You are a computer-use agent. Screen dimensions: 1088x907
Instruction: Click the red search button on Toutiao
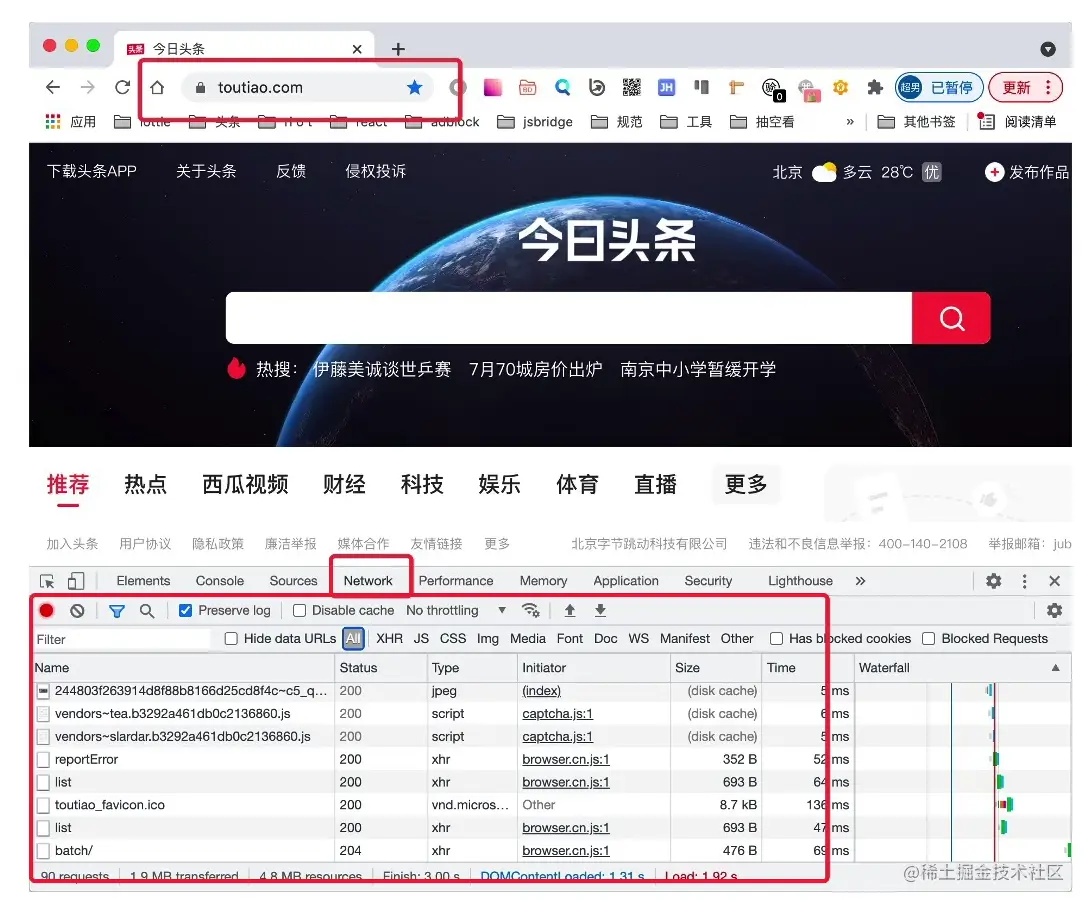[x=951, y=319]
